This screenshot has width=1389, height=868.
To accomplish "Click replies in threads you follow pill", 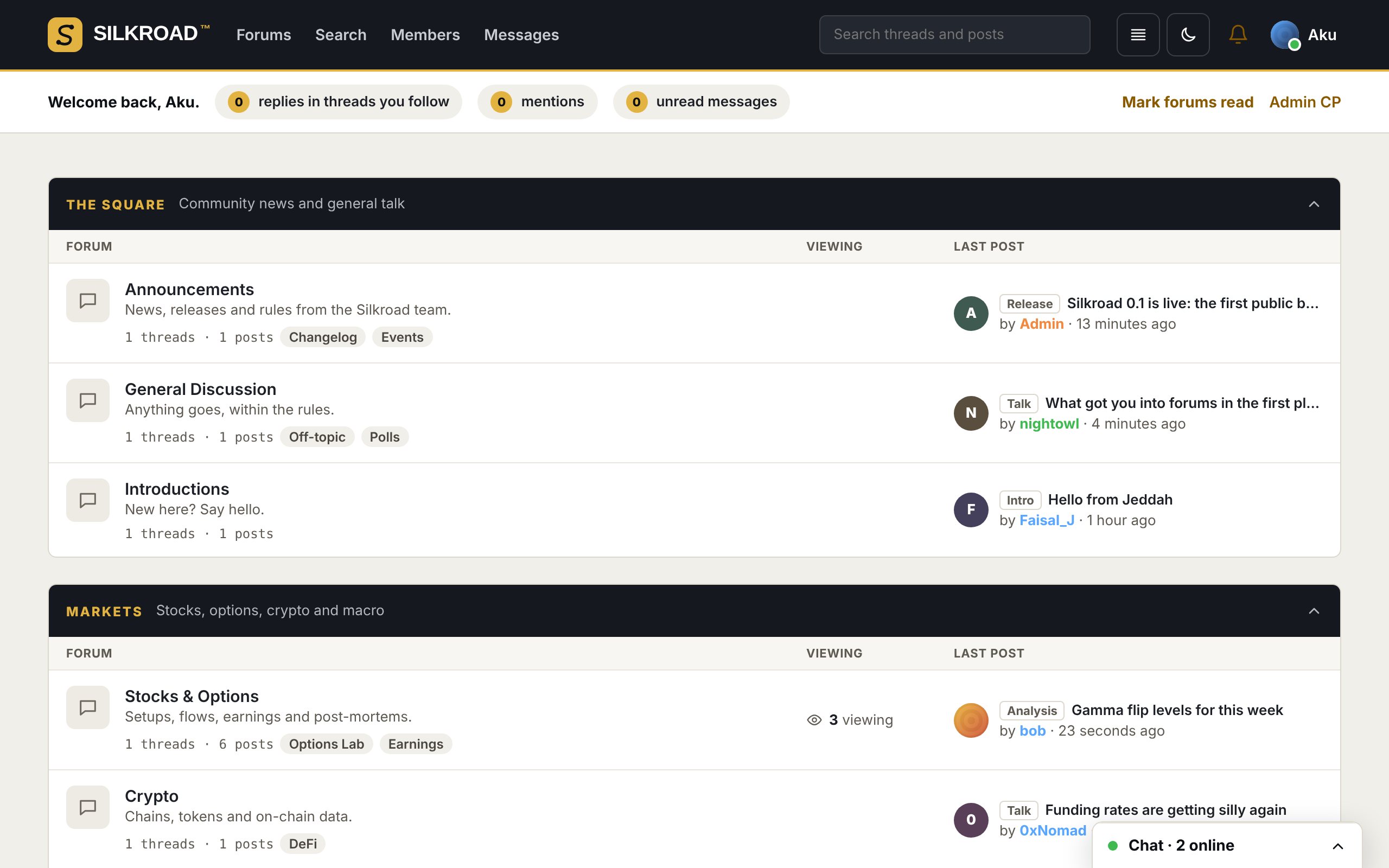I will click(338, 102).
